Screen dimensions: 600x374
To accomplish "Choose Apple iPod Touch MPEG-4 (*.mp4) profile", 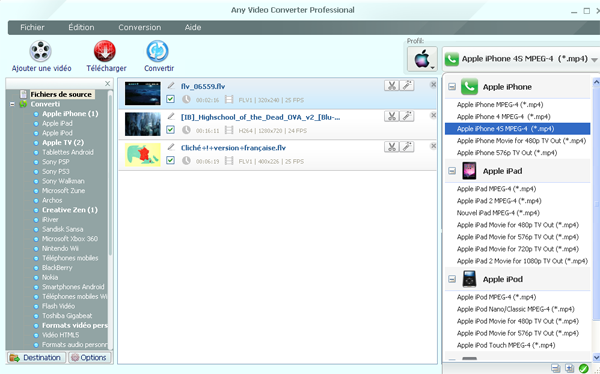I will pyautogui.click(x=506, y=345).
